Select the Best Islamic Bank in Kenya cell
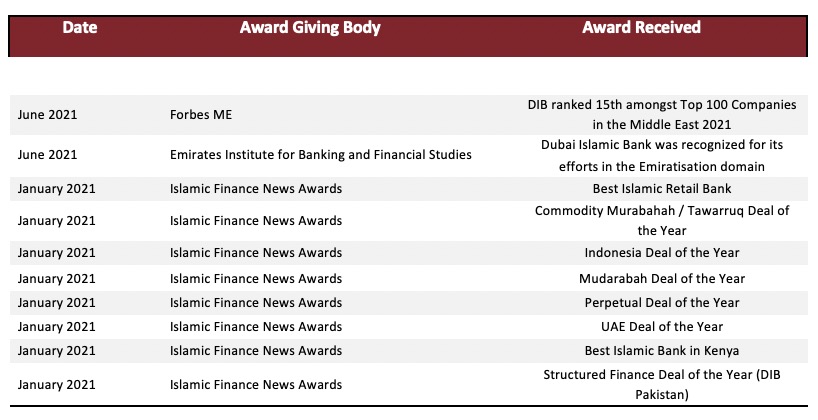 tap(661, 351)
